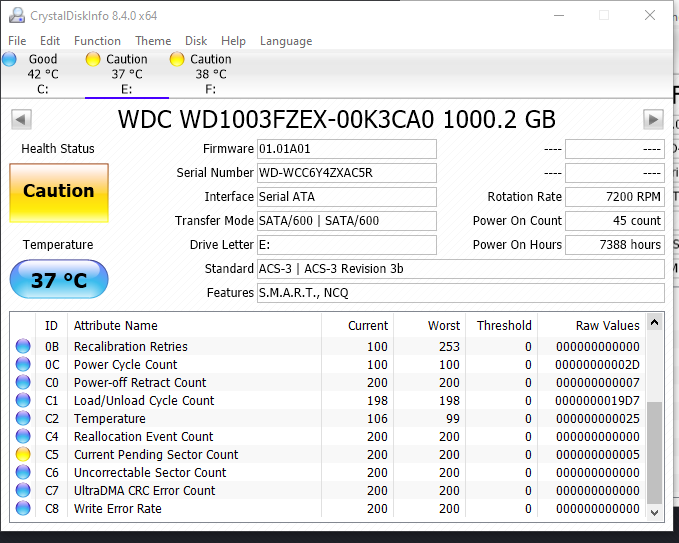Click the Power On Count value 45 count

614,221
